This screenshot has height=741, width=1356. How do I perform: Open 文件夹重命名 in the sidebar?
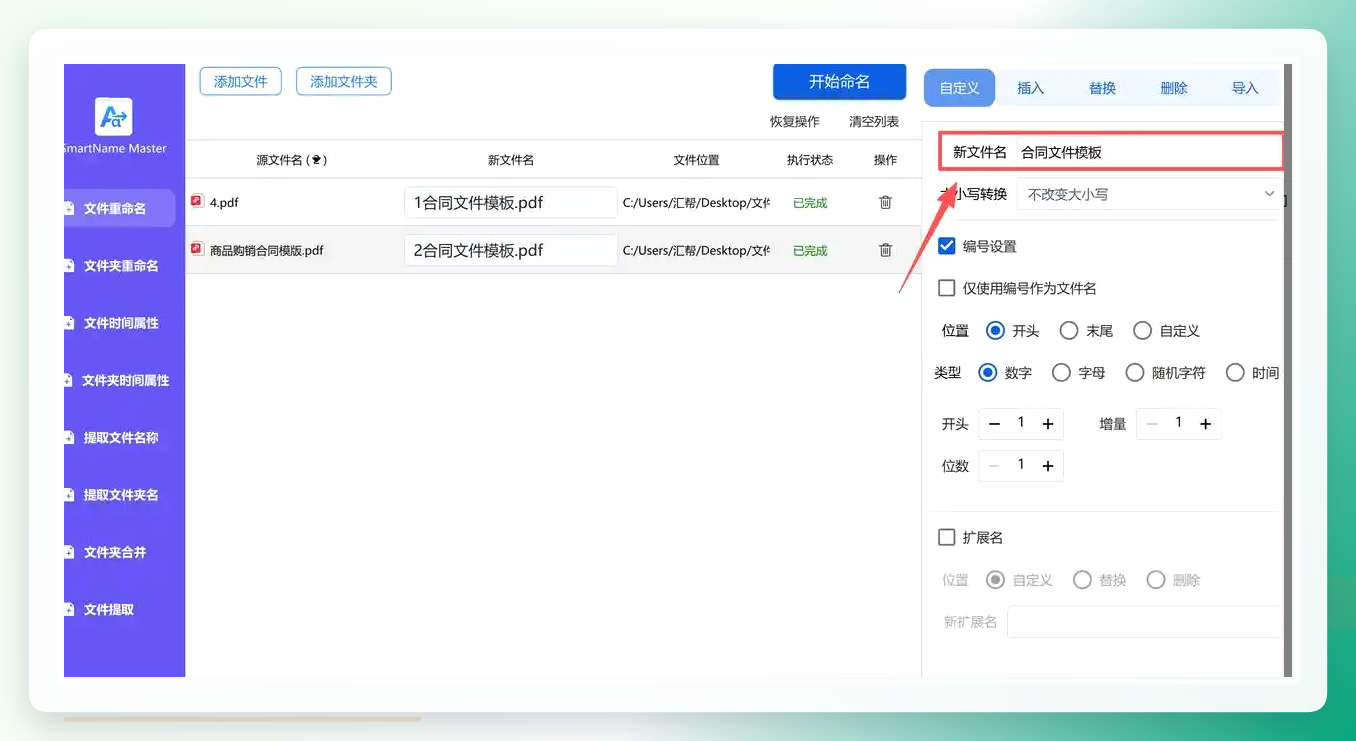(121, 266)
